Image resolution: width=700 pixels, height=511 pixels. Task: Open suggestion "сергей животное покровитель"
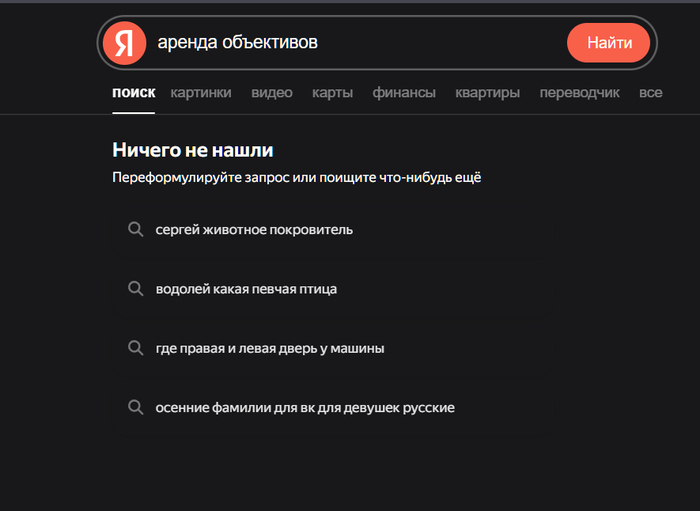pyautogui.click(x=254, y=230)
